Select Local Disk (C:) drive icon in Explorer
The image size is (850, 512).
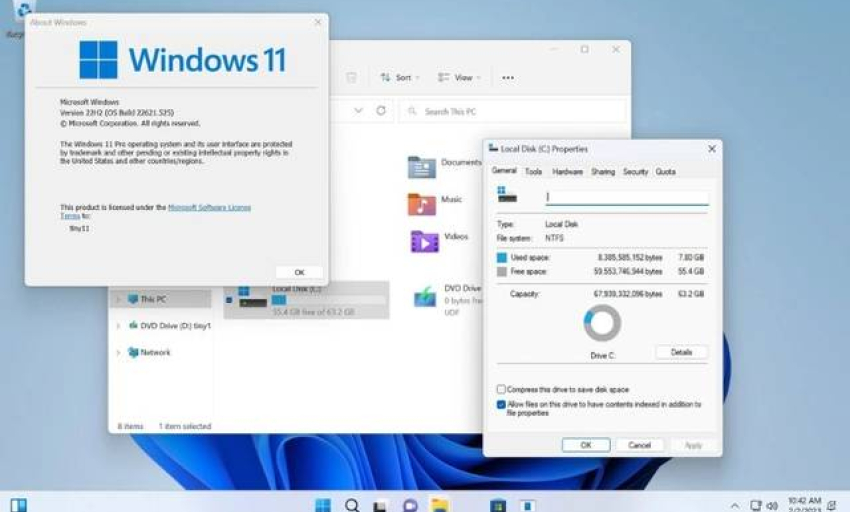(x=253, y=297)
